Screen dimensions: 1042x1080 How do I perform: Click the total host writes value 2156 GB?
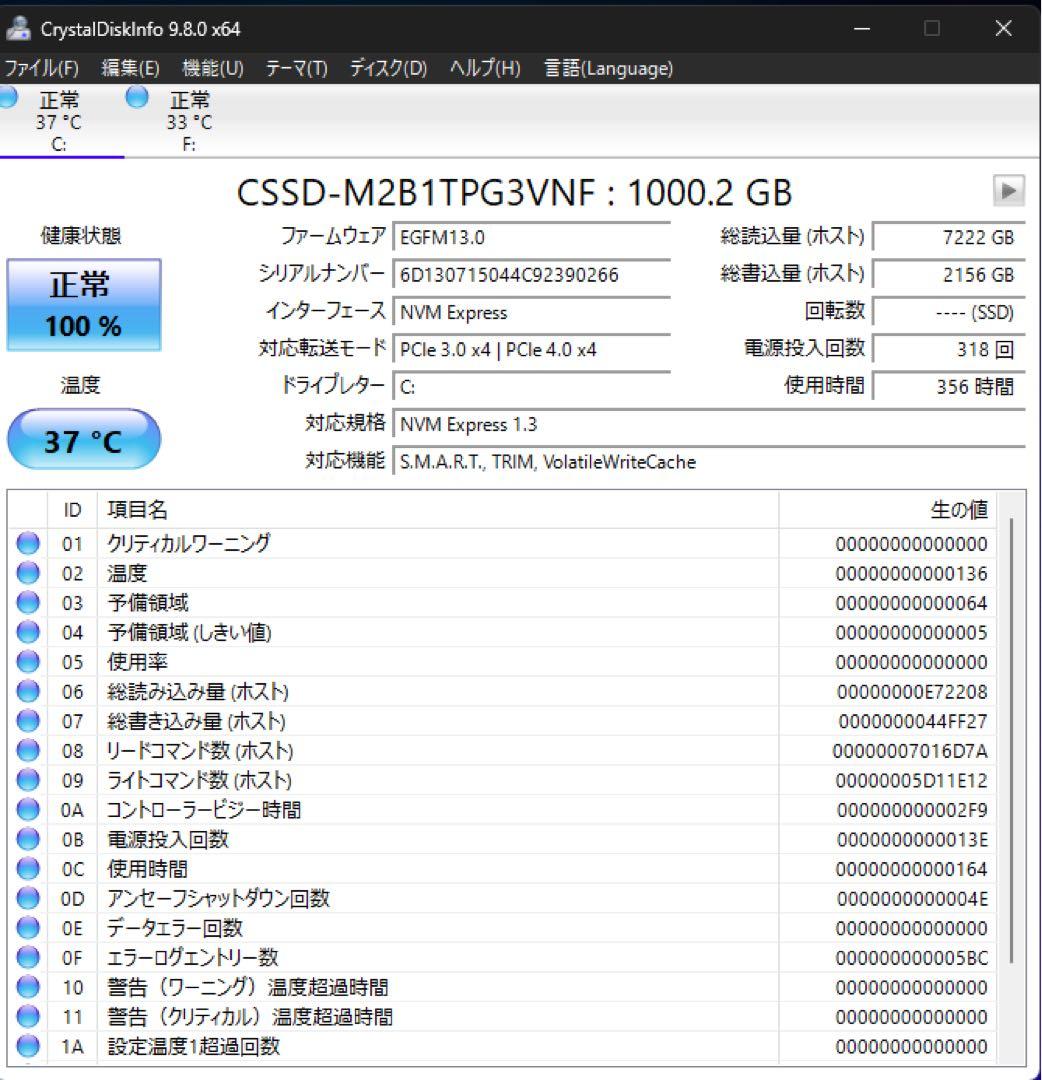click(949, 275)
